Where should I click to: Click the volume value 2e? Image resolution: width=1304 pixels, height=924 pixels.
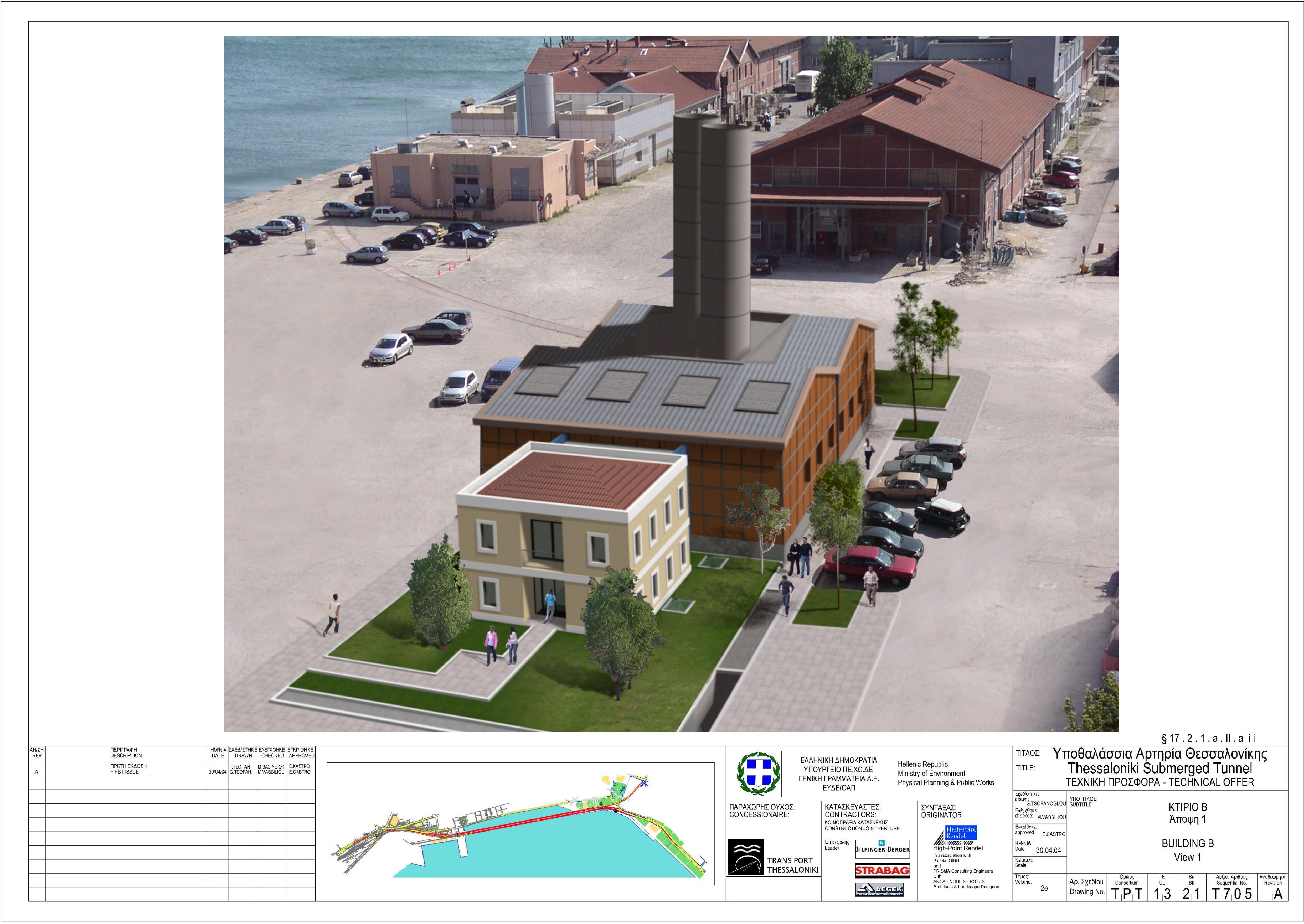click(x=1044, y=888)
